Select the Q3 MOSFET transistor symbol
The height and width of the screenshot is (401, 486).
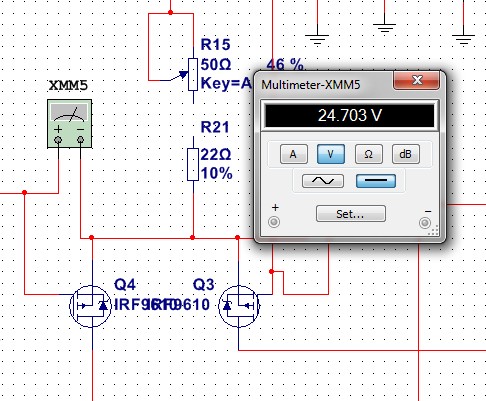click(x=239, y=306)
